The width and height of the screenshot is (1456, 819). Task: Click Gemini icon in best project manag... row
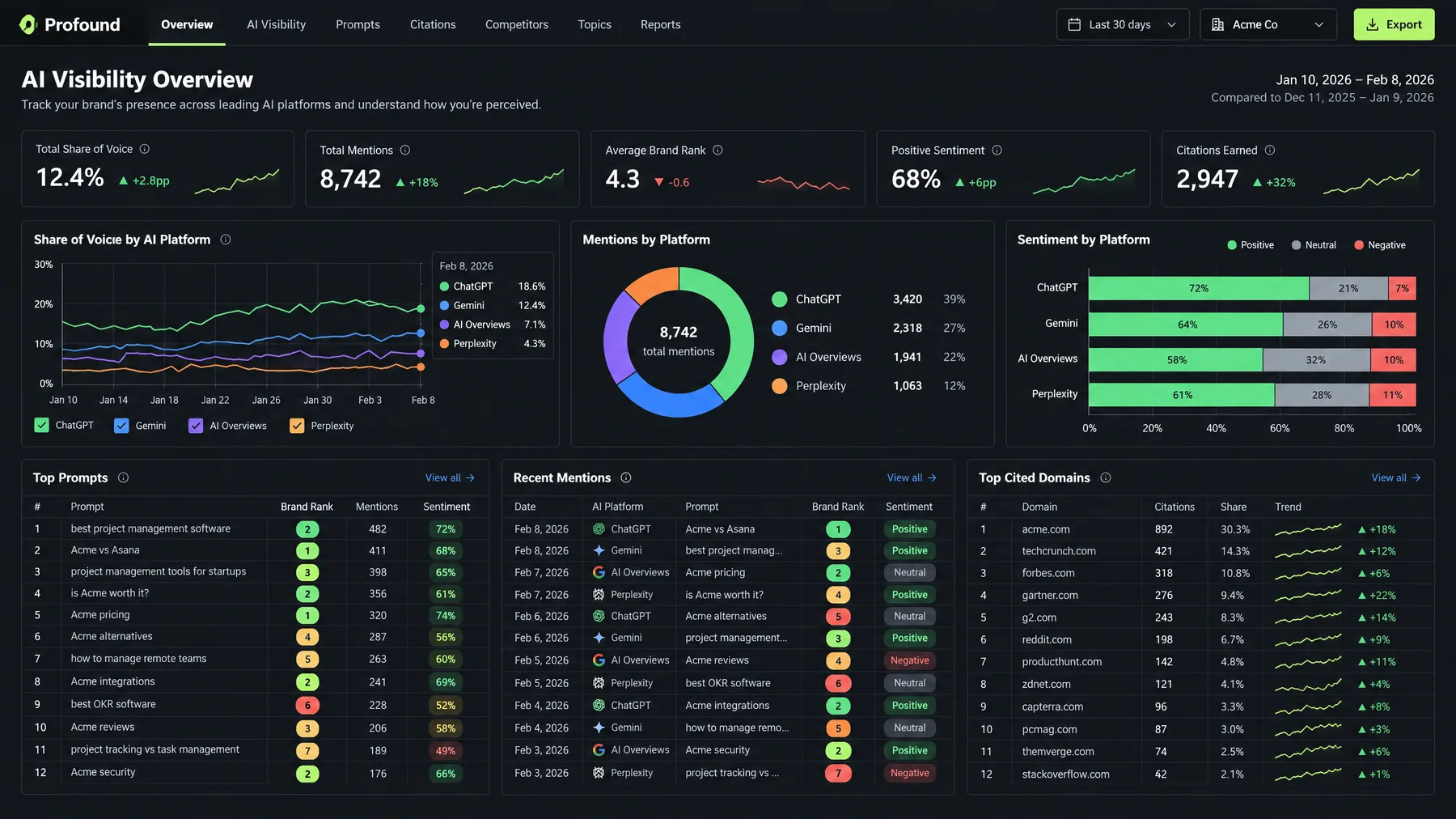click(x=599, y=550)
